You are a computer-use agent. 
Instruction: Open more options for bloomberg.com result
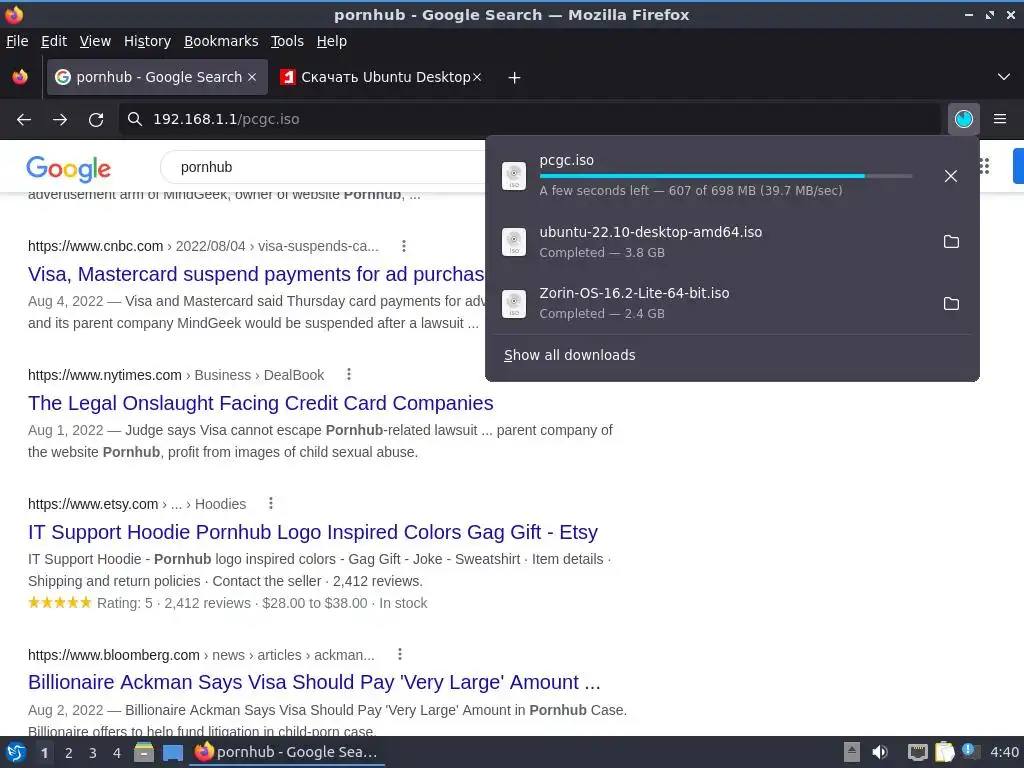tap(400, 654)
